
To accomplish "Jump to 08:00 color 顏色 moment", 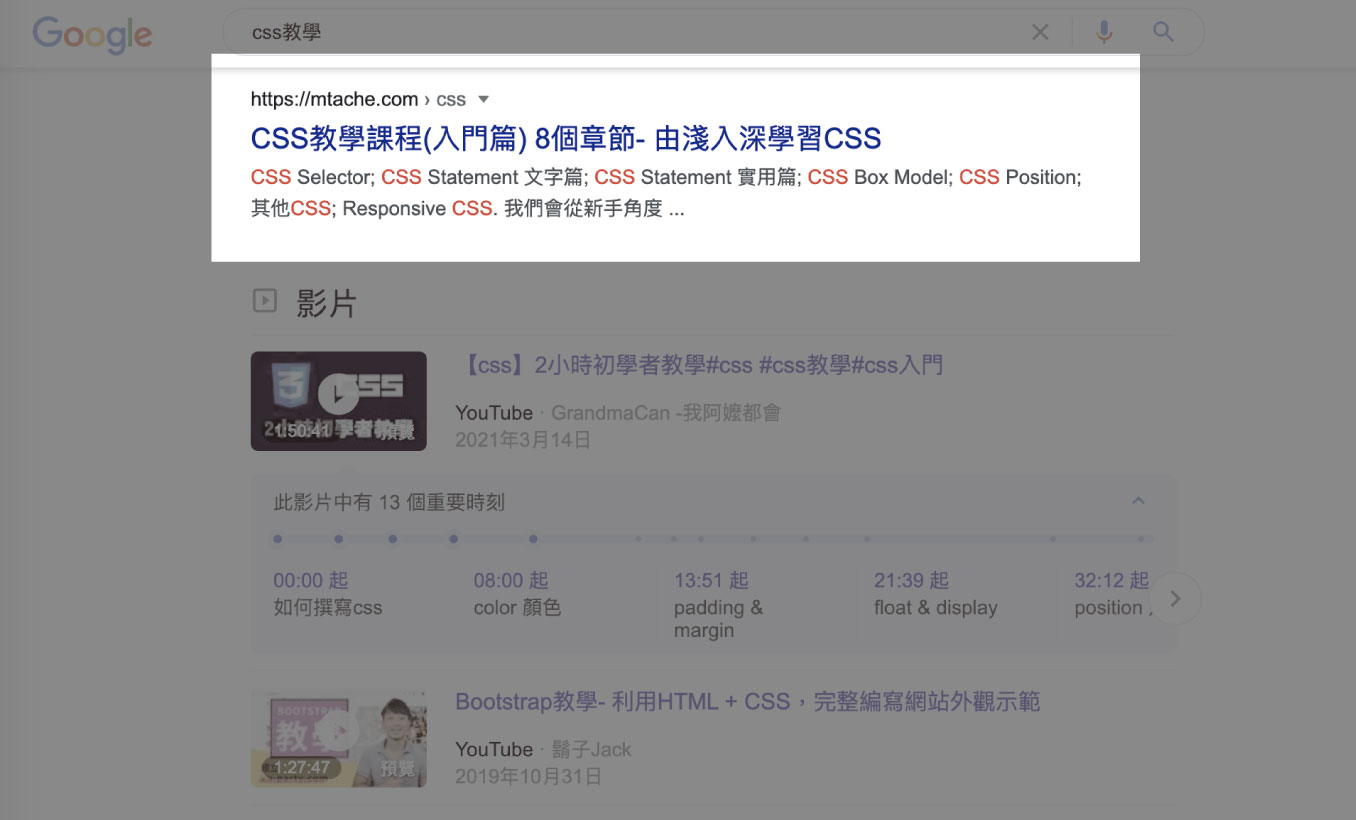I will [517, 594].
